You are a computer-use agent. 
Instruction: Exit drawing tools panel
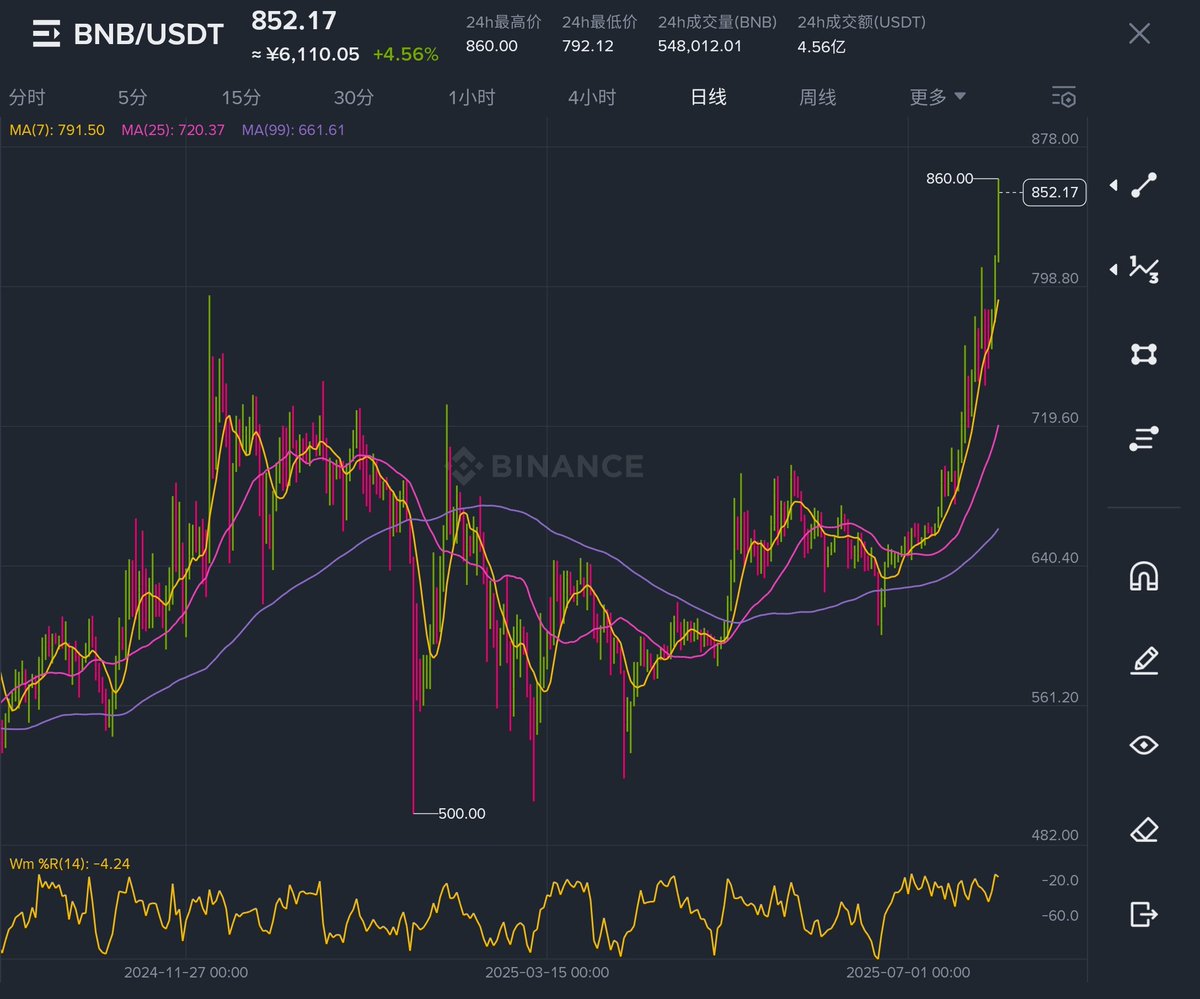click(x=1144, y=914)
